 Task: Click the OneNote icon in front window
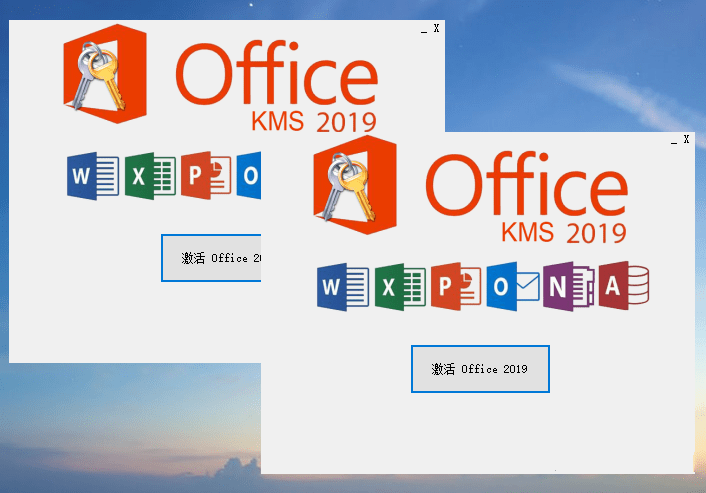569,286
